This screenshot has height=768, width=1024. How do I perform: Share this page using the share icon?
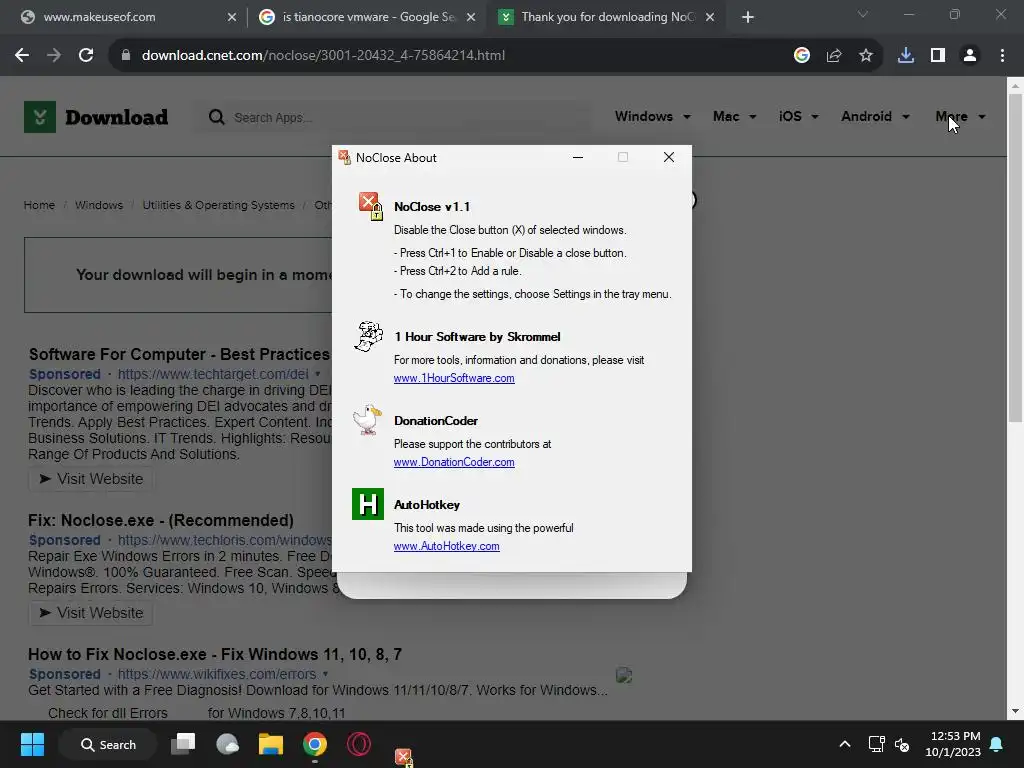(834, 56)
